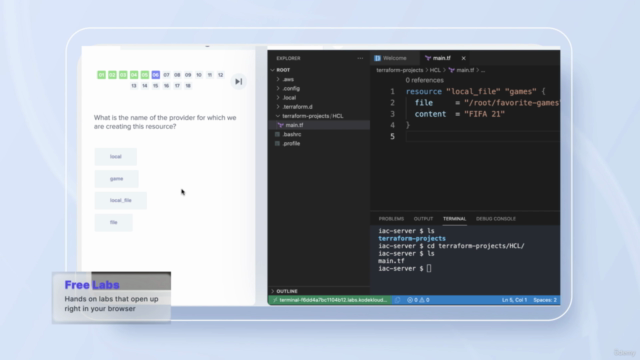Viewport: 640px width, 360px height.
Task: Jump to question 13
Action: coord(134,86)
